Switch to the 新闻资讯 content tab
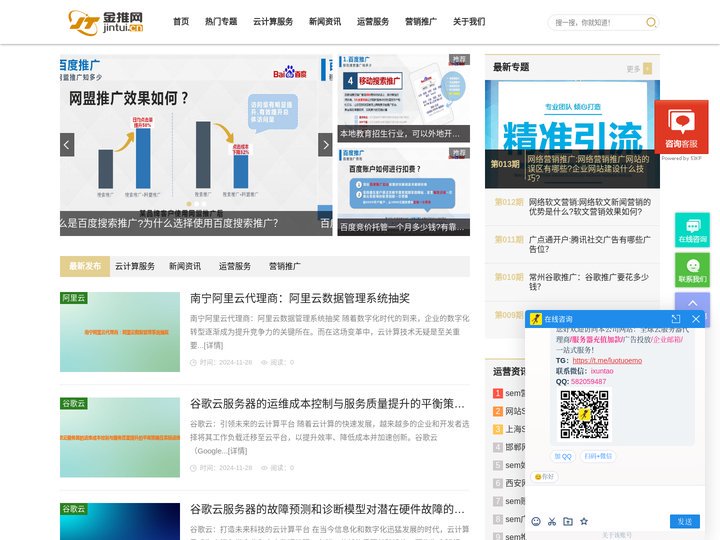The height and width of the screenshot is (540, 720). click(185, 266)
